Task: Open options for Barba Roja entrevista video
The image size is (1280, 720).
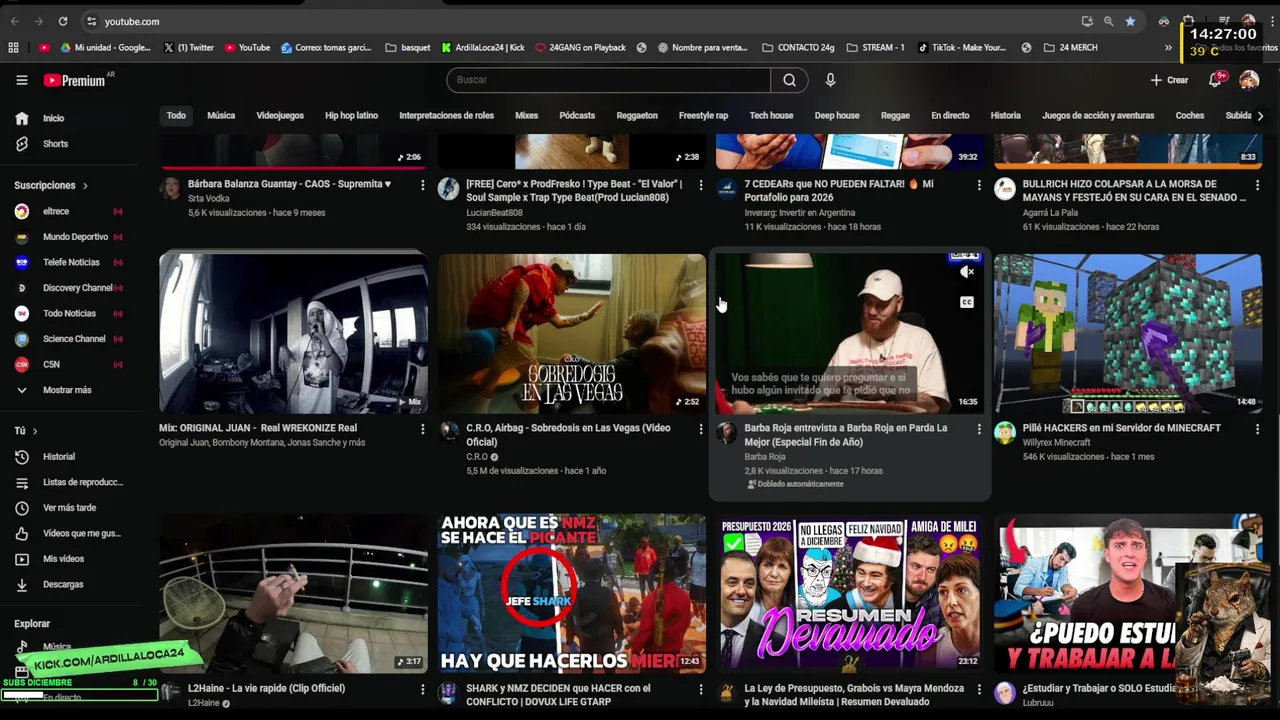Action: [x=978, y=429]
